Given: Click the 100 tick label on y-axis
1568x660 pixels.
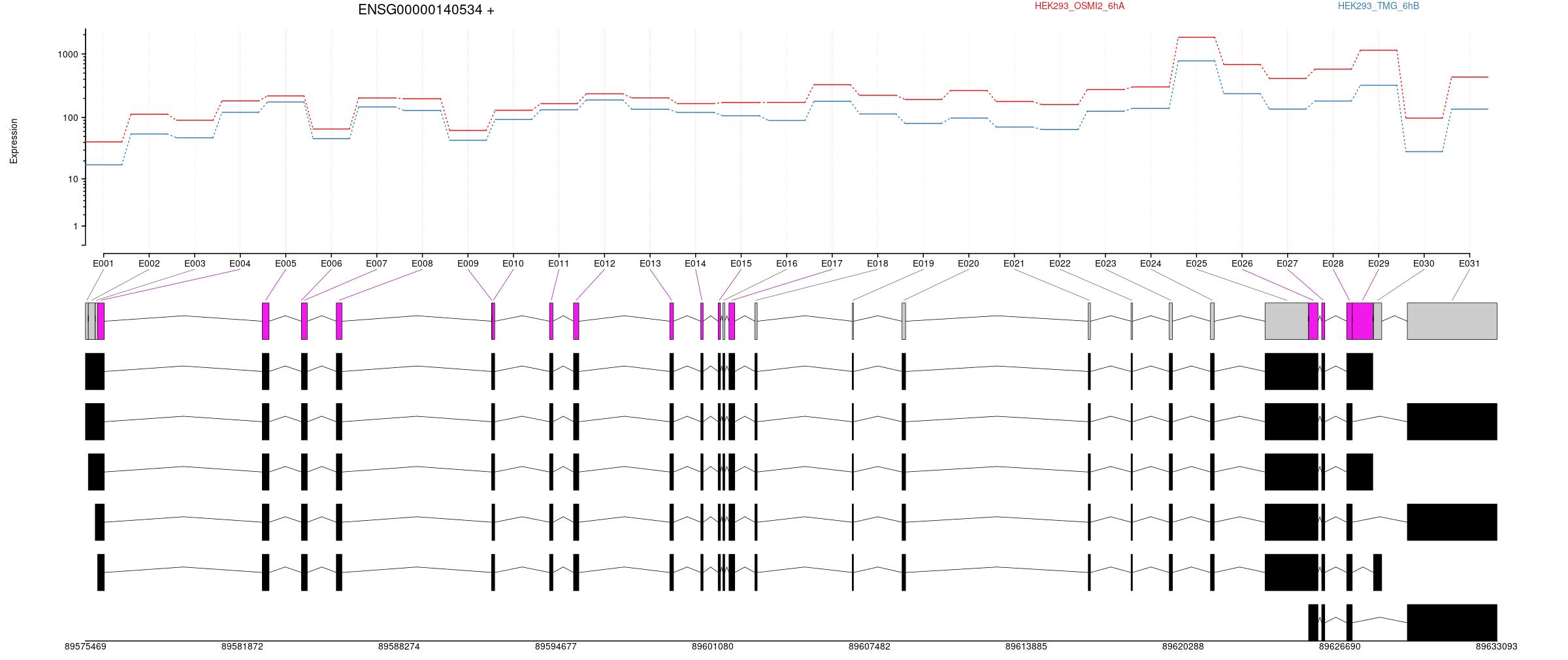Looking at the screenshot, I should [71, 118].
